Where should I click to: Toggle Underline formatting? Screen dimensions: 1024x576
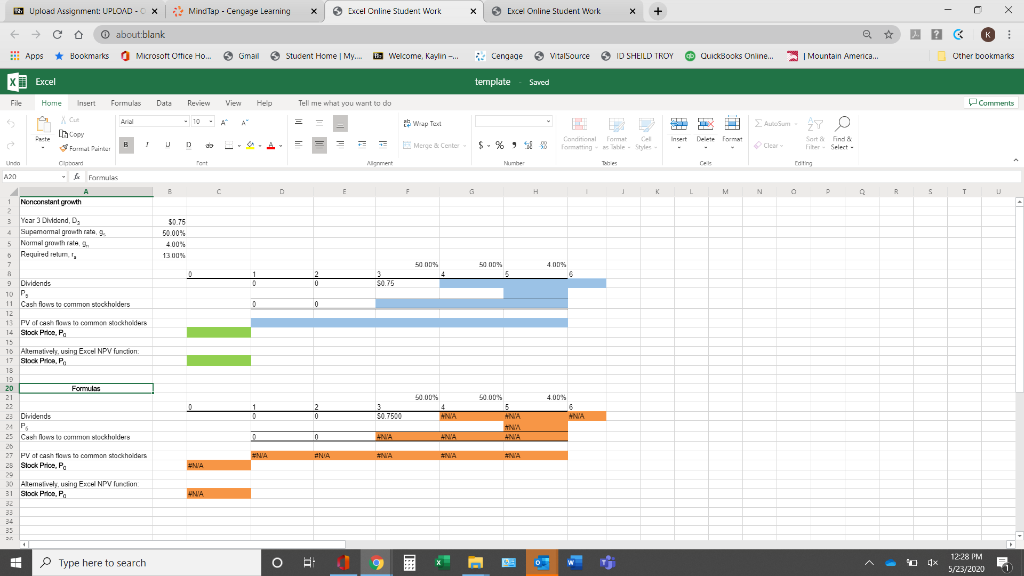pos(168,145)
